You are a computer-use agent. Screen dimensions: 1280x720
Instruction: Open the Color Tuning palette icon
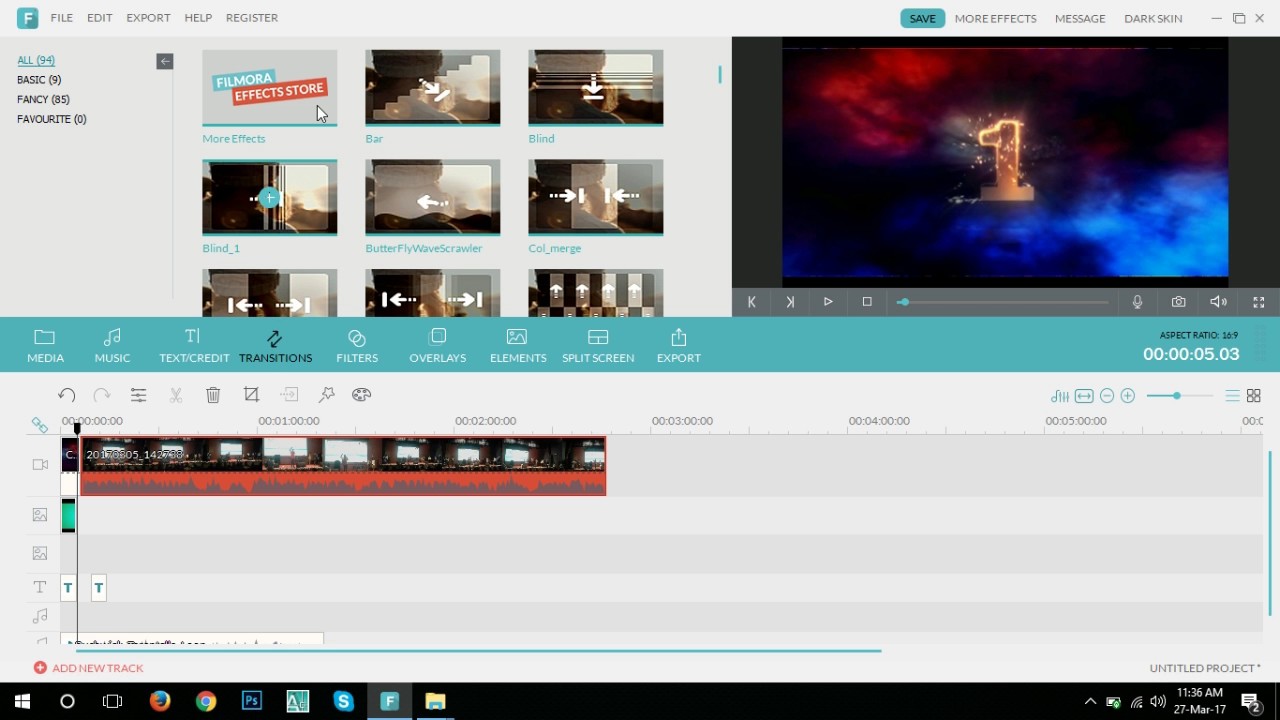[362, 395]
